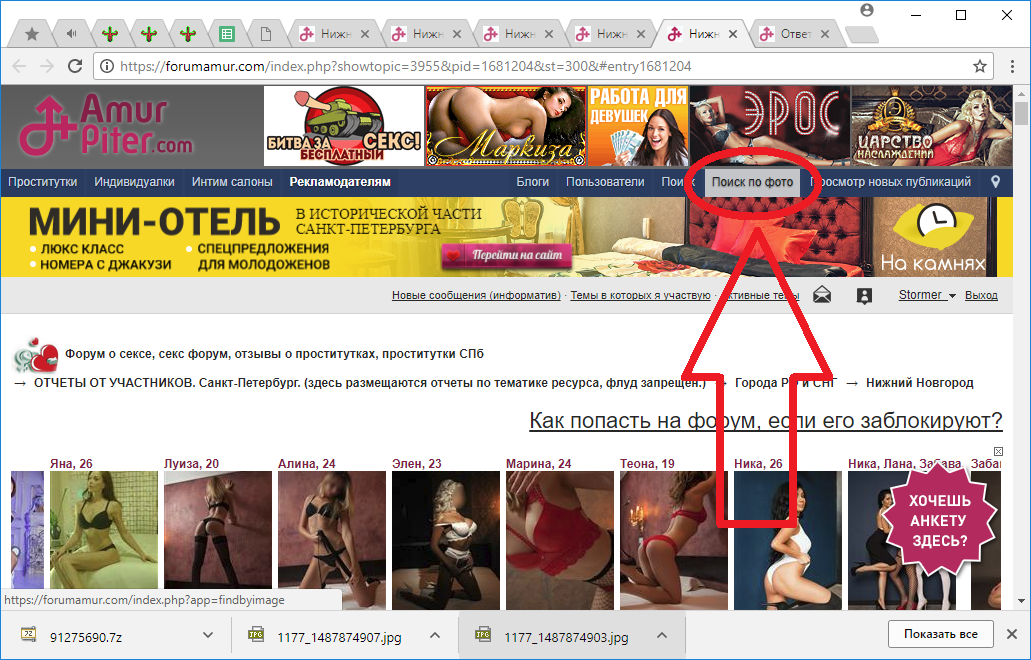Open Как попасть на форум link
The image size is (1031, 660).
[x=765, y=420]
